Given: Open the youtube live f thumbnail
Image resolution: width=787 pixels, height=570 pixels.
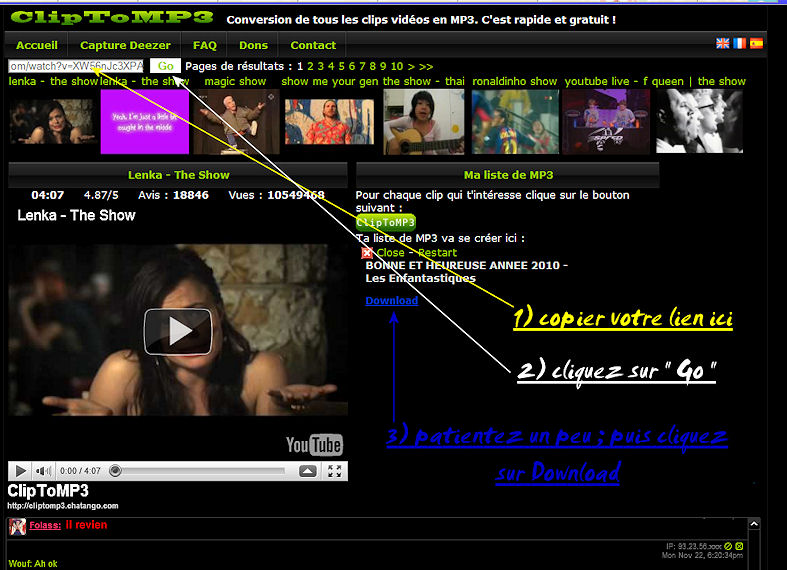Looking at the screenshot, I should pyautogui.click(x=606, y=121).
